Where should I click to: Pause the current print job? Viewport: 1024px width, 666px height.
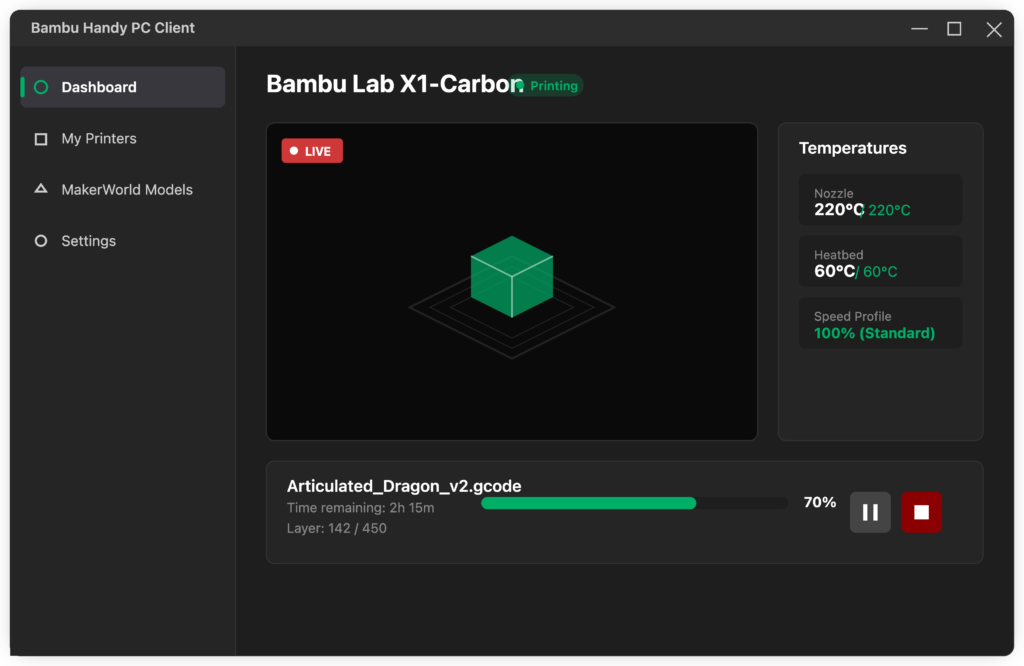[870, 512]
